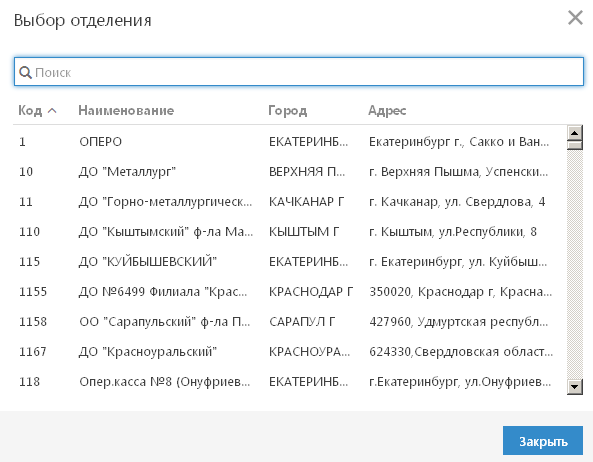Image resolution: width=593 pixels, height=462 pixels.
Task: Select ДО "Металлург" branch
Action: point(290,172)
